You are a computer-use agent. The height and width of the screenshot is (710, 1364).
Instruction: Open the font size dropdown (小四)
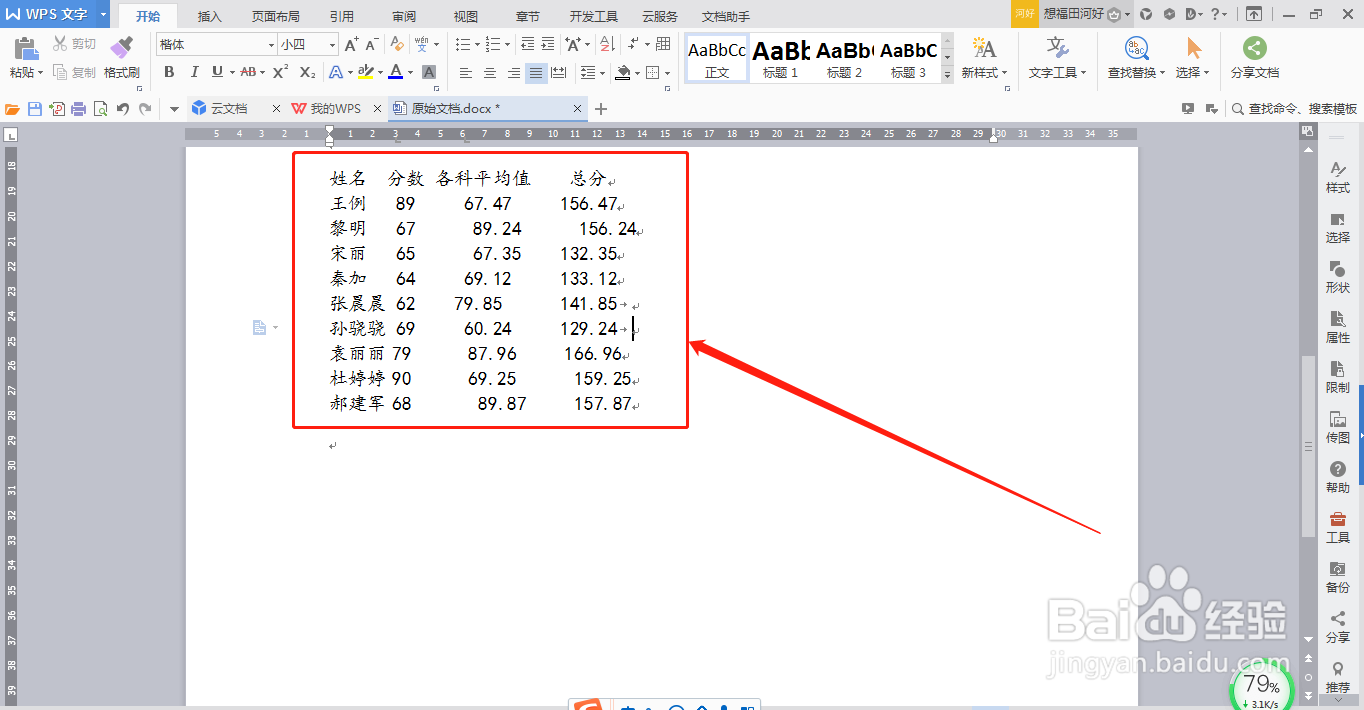click(x=332, y=45)
